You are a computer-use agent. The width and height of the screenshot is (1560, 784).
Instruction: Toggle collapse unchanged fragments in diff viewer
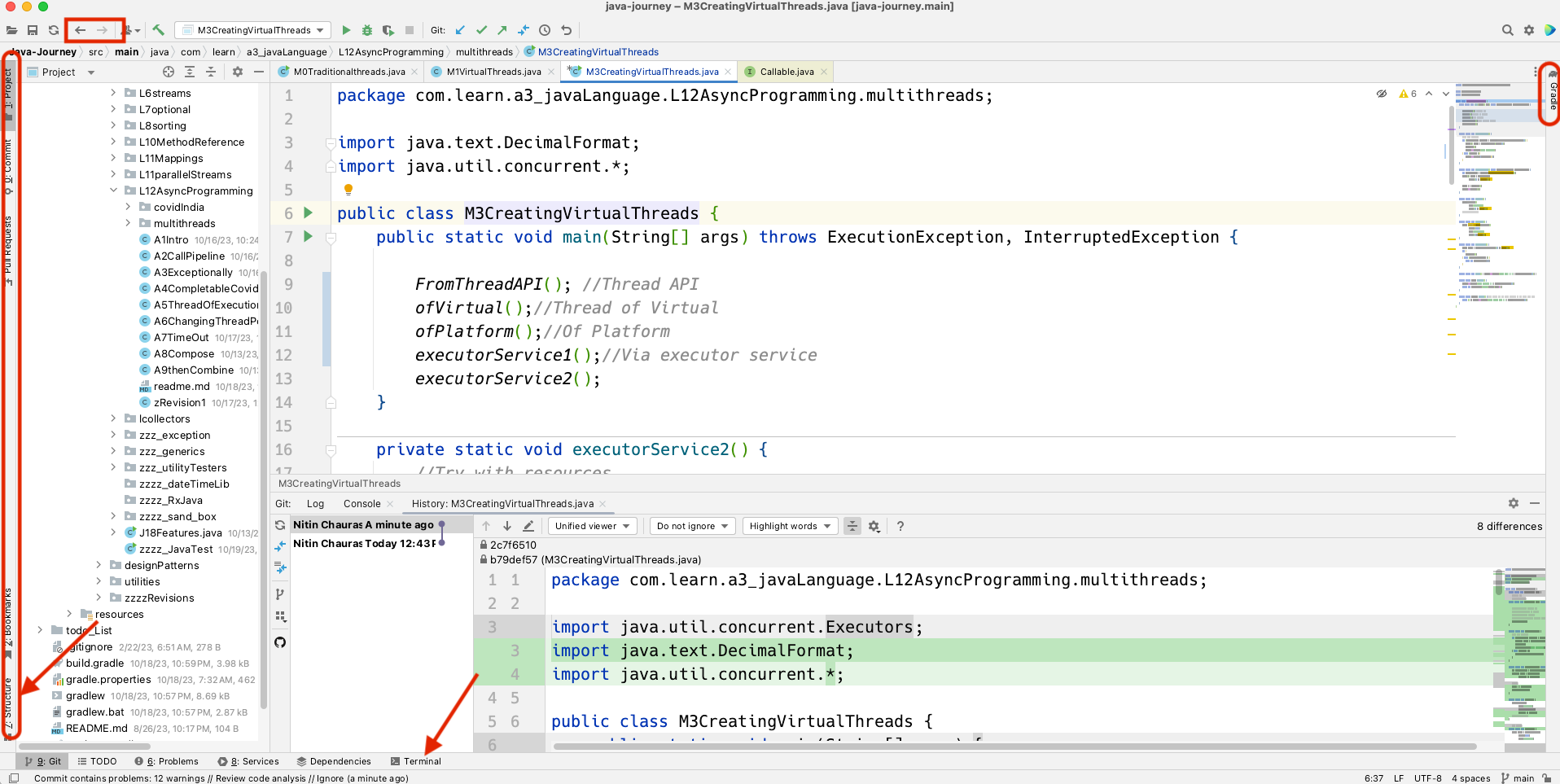coord(852,526)
